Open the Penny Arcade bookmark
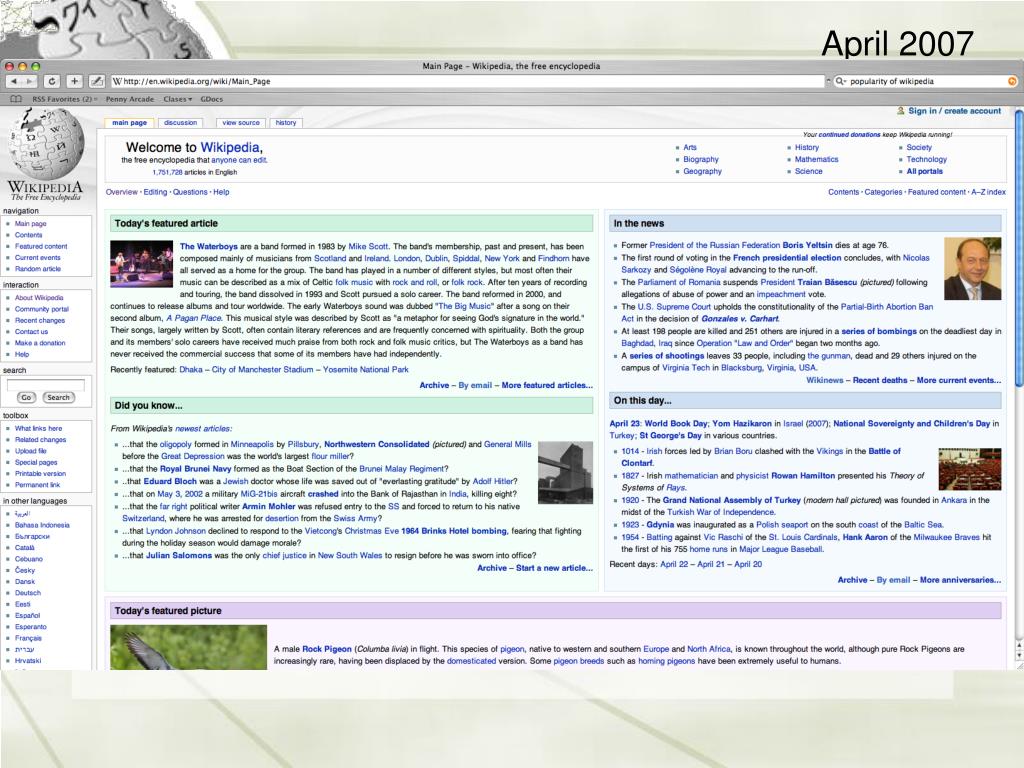The height and width of the screenshot is (768, 1024). pos(130,99)
